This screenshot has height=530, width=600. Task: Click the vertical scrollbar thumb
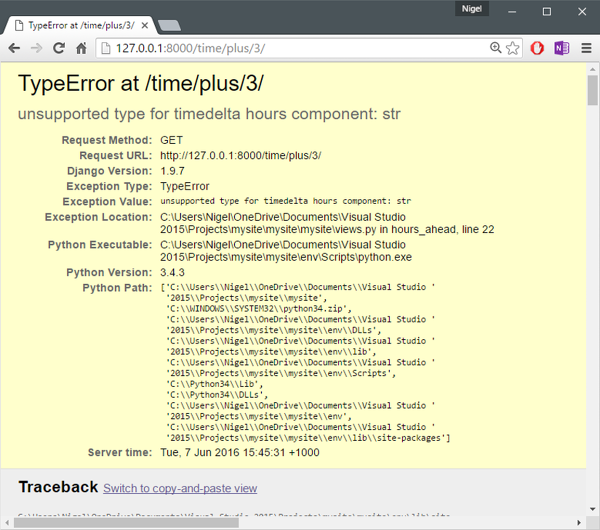592,90
